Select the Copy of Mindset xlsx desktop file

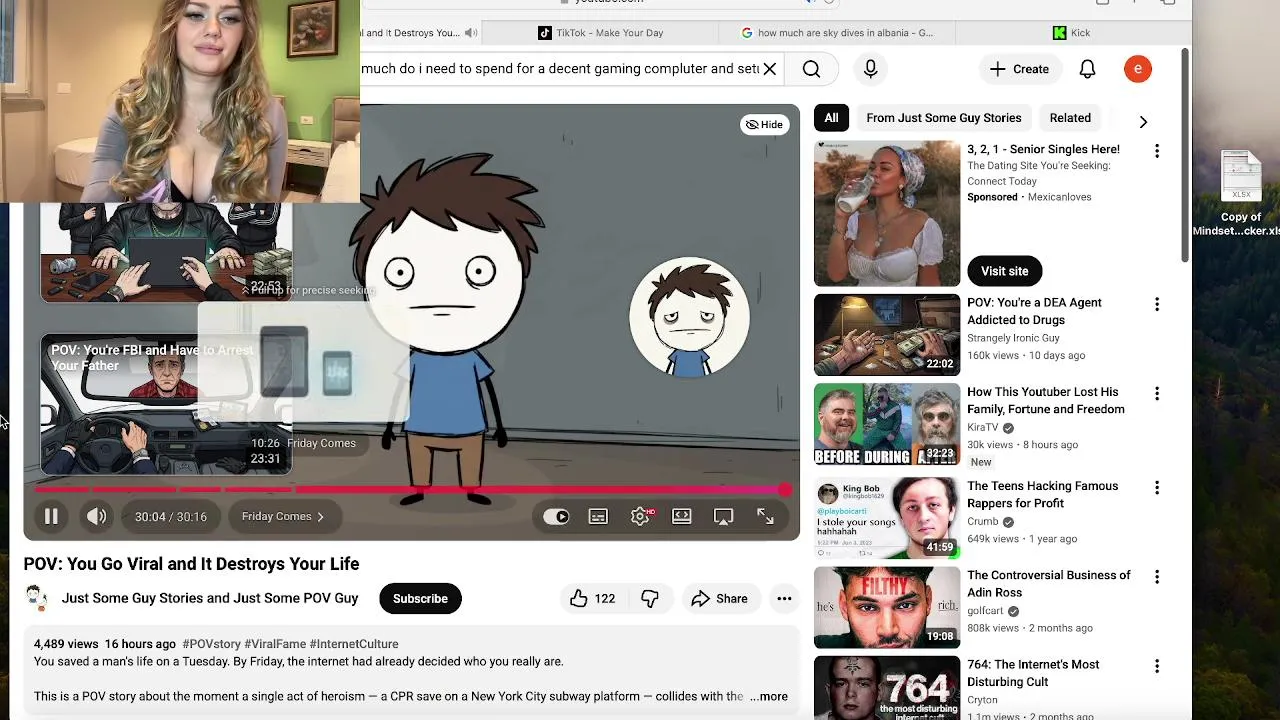[x=1241, y=193]
